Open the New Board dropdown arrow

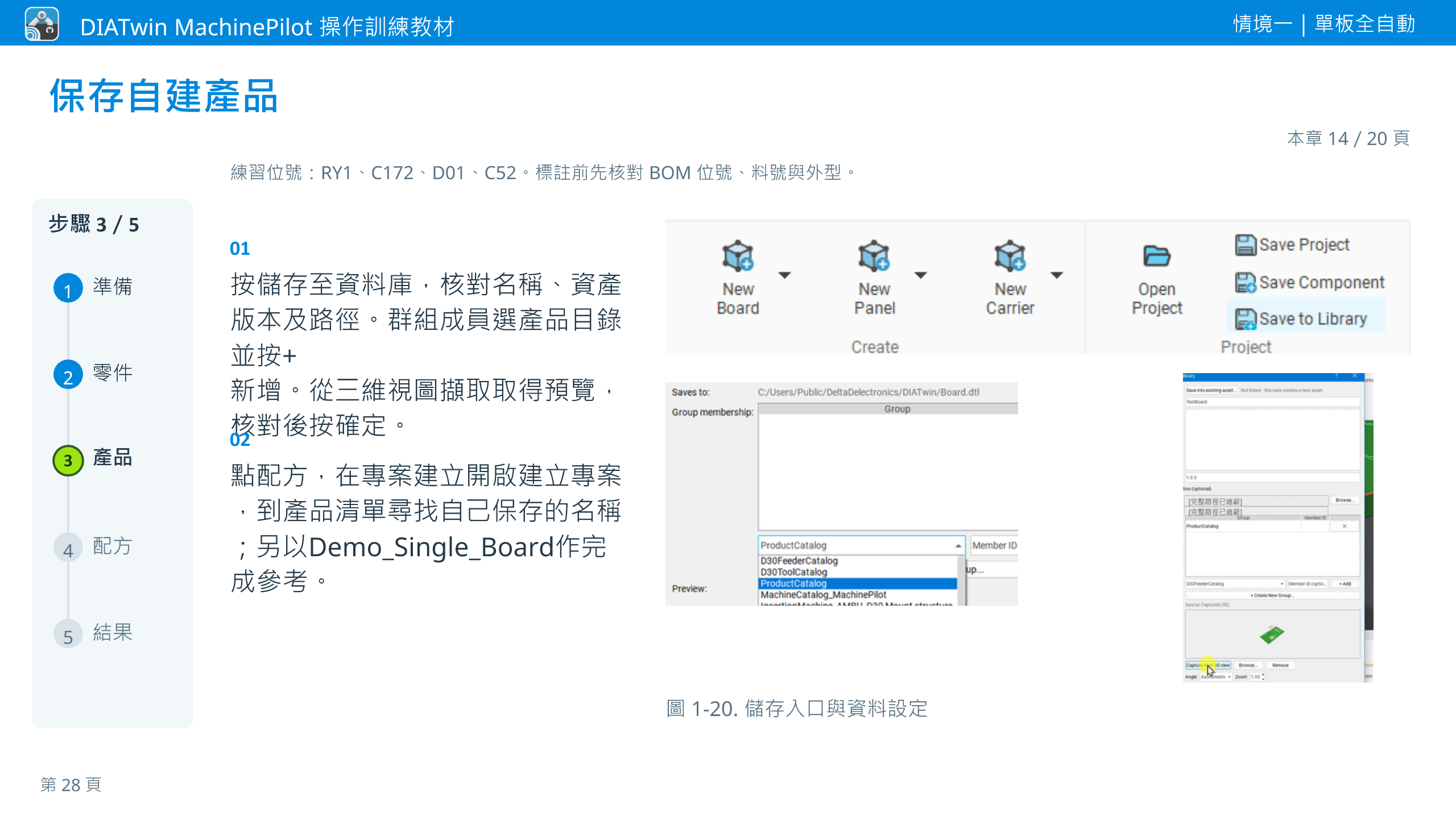click(x=785, y=275)
